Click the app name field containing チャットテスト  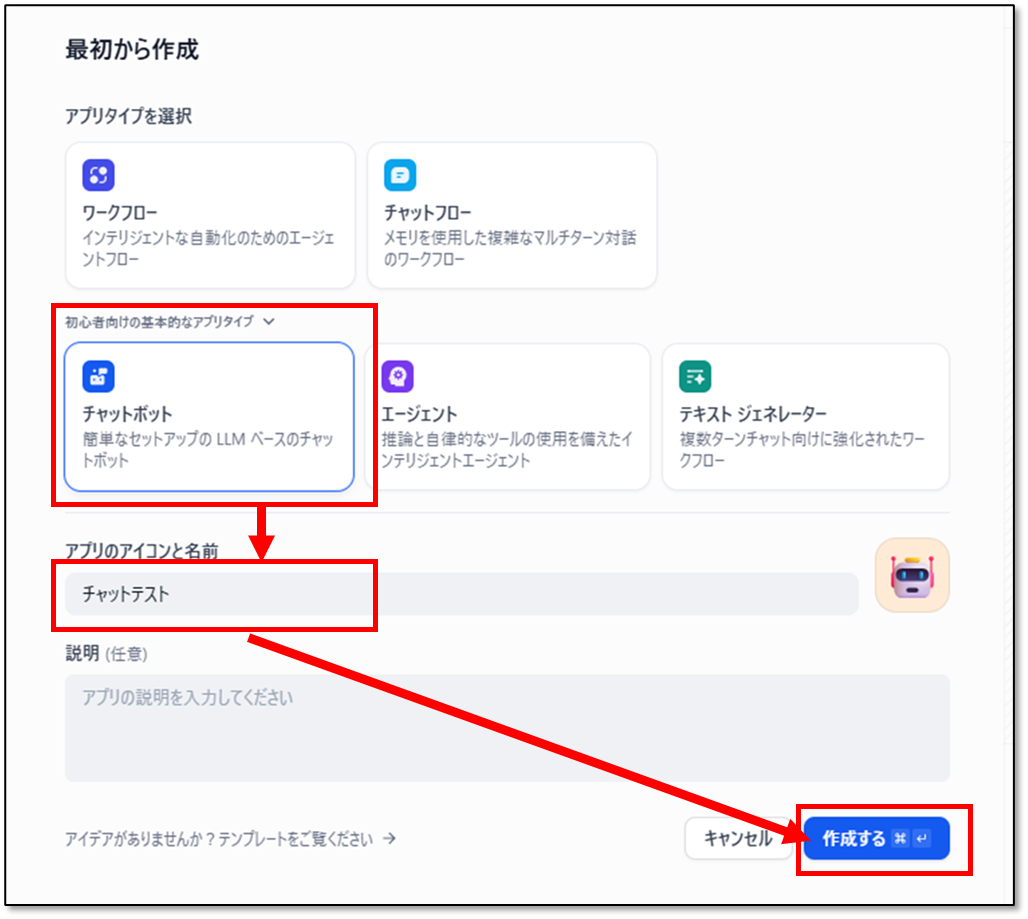click(462, 594)
